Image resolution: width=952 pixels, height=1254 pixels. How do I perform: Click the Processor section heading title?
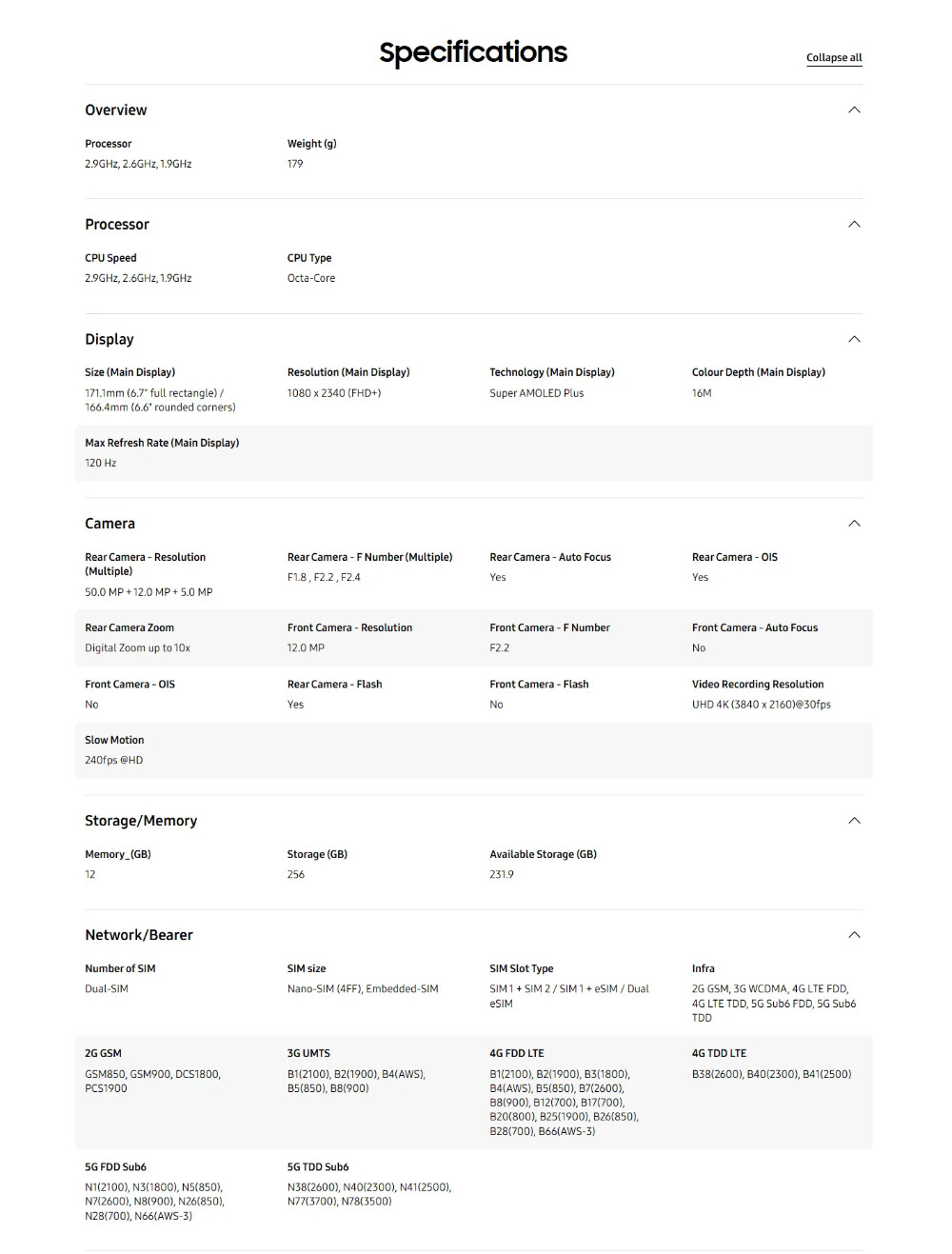[117, 225]
